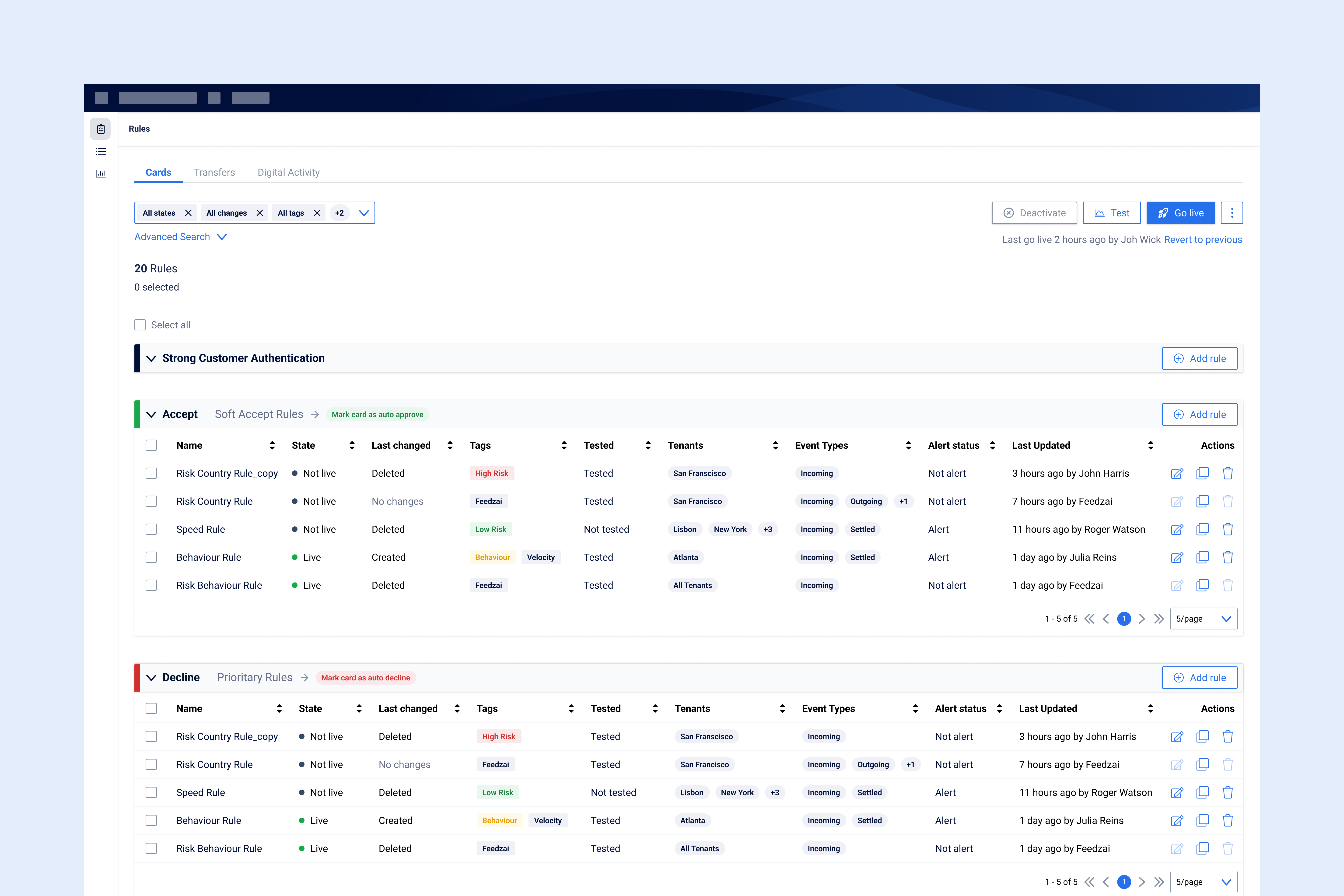The width and height of the screenshot is (1344, 896).
Task: Collapse Strong Customer Authentication section
Action: 151,358
